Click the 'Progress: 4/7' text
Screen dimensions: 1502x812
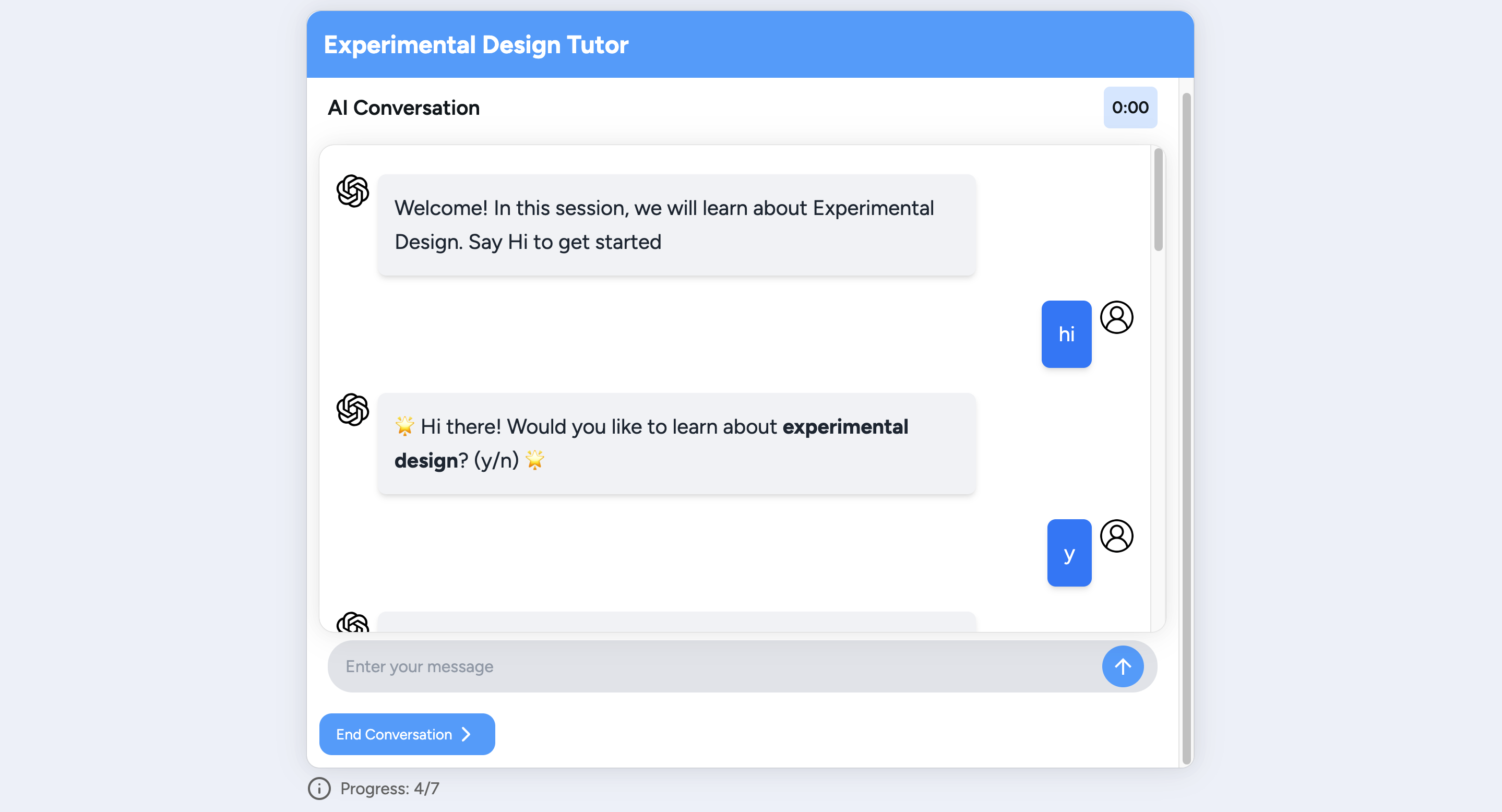point(389,789)
